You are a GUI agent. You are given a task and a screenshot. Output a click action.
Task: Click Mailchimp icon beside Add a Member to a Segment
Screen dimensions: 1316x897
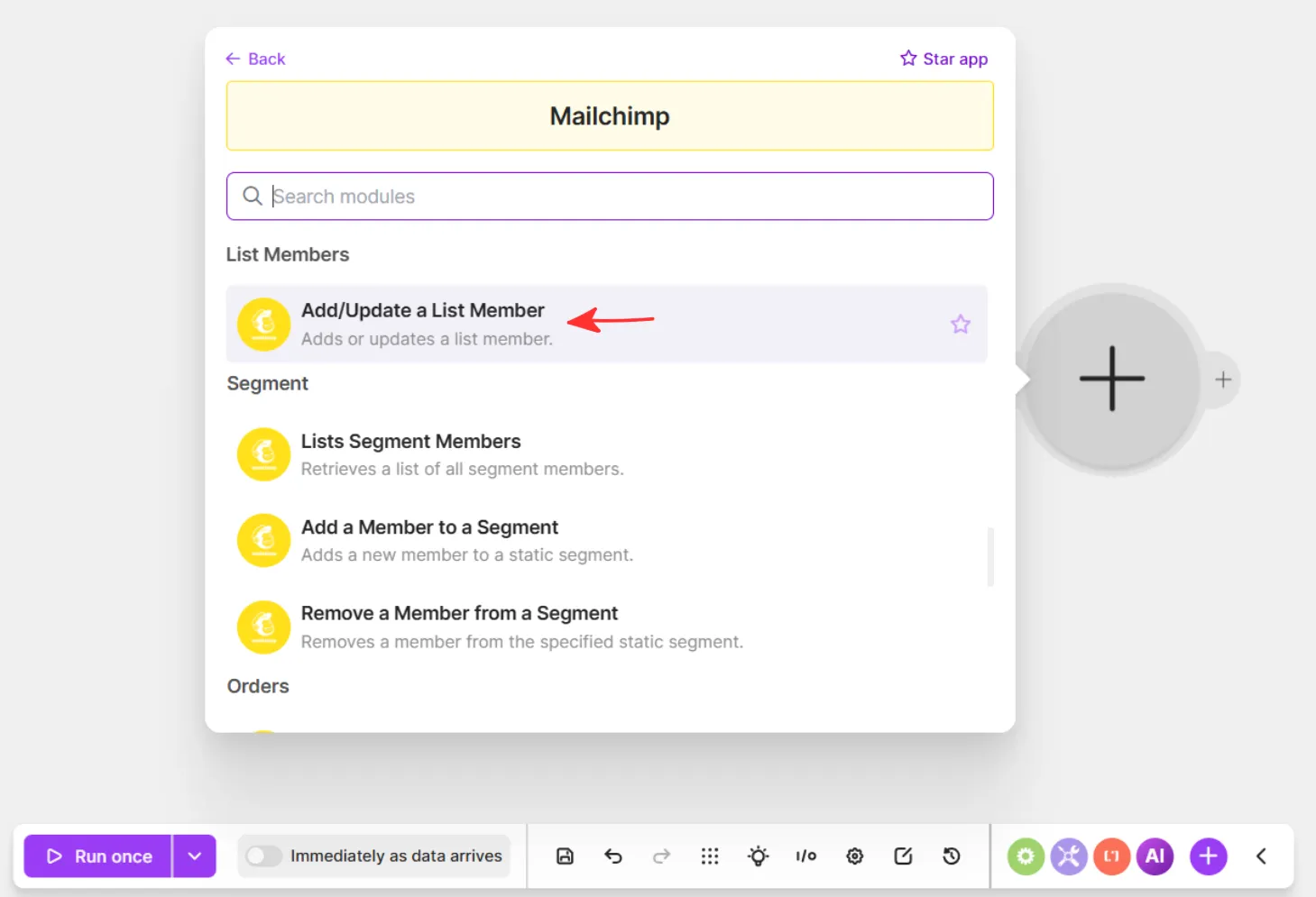263,540
